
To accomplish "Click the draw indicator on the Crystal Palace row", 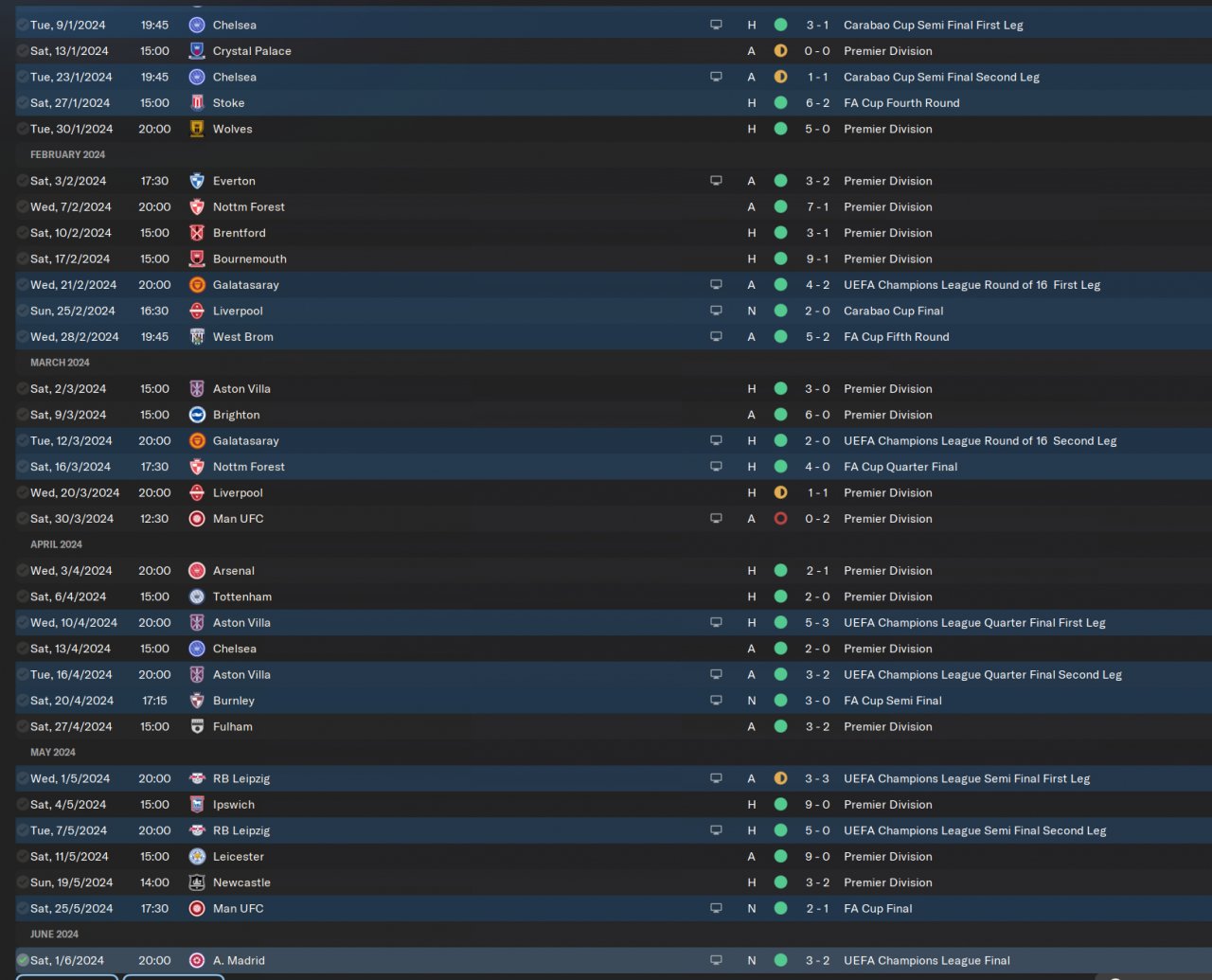I will click(780, 51).
